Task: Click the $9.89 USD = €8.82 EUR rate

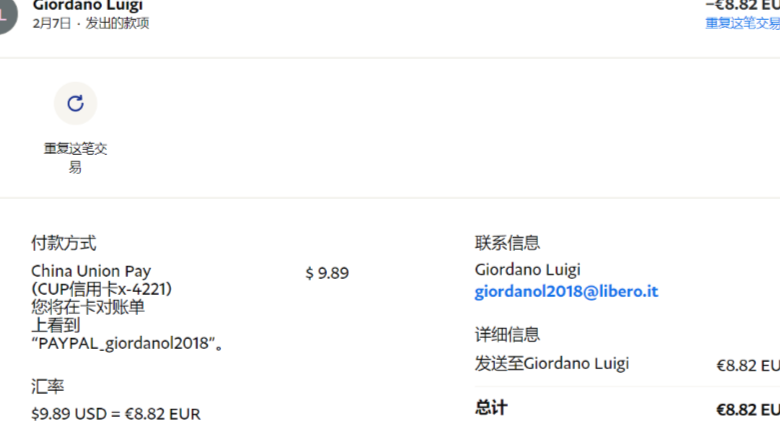Action: pyautogui.click(x=116, y=412)
